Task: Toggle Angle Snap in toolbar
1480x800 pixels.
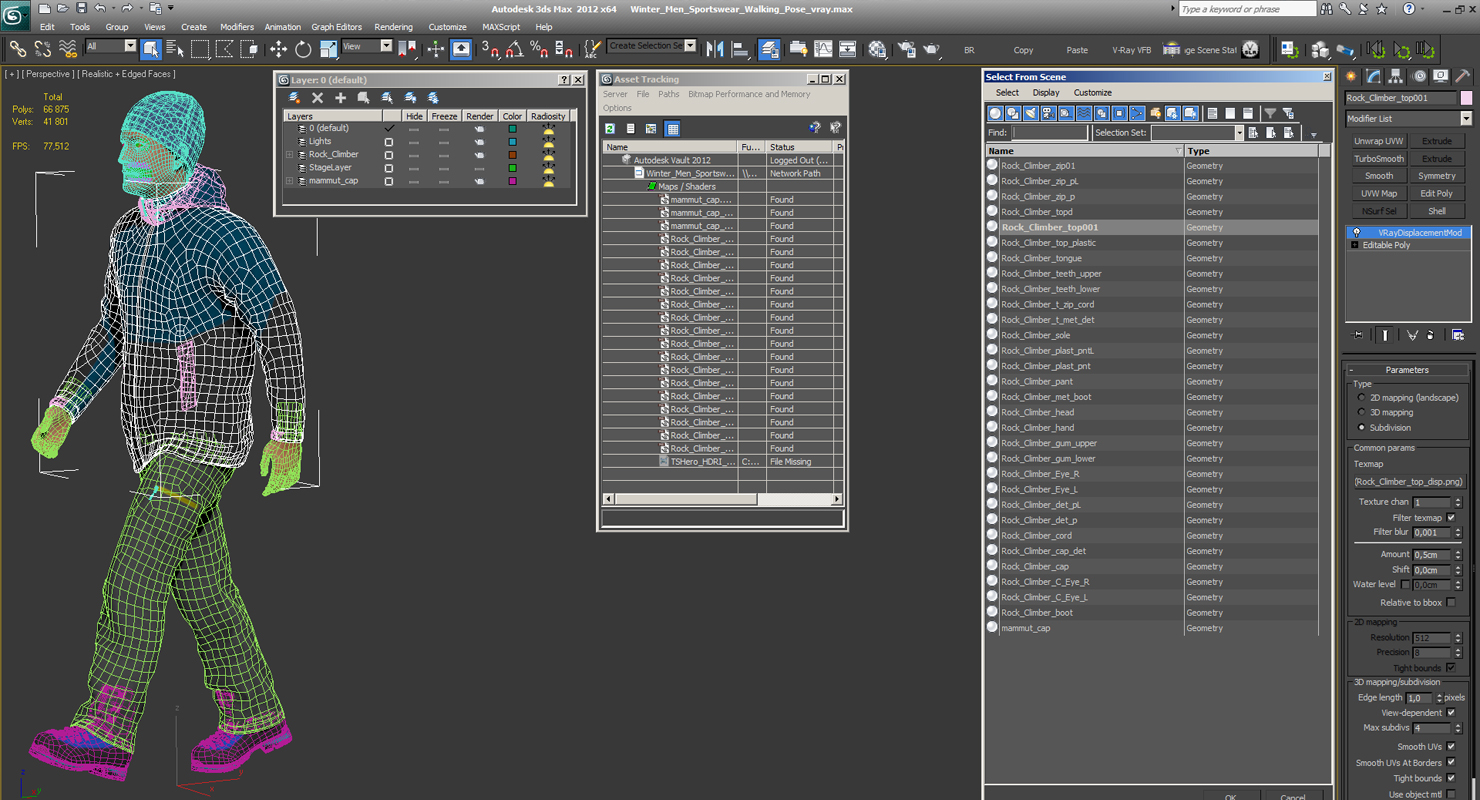Action: (514, 48)
